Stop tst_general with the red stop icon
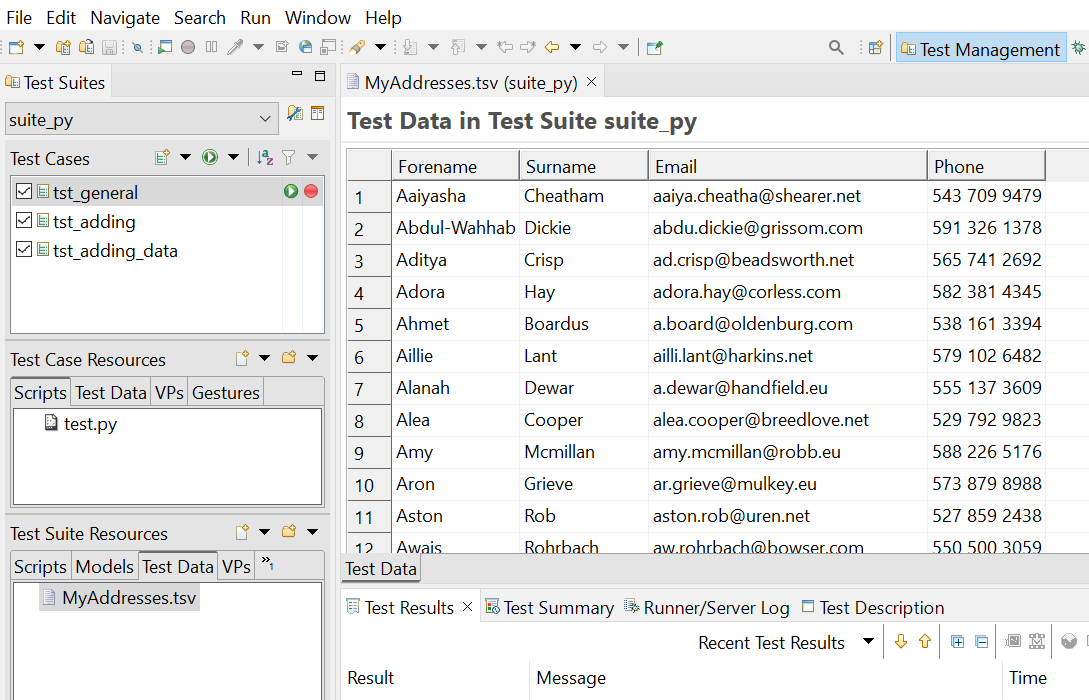The height and width of the screenshot is (700, 1089). click(310, 190)
